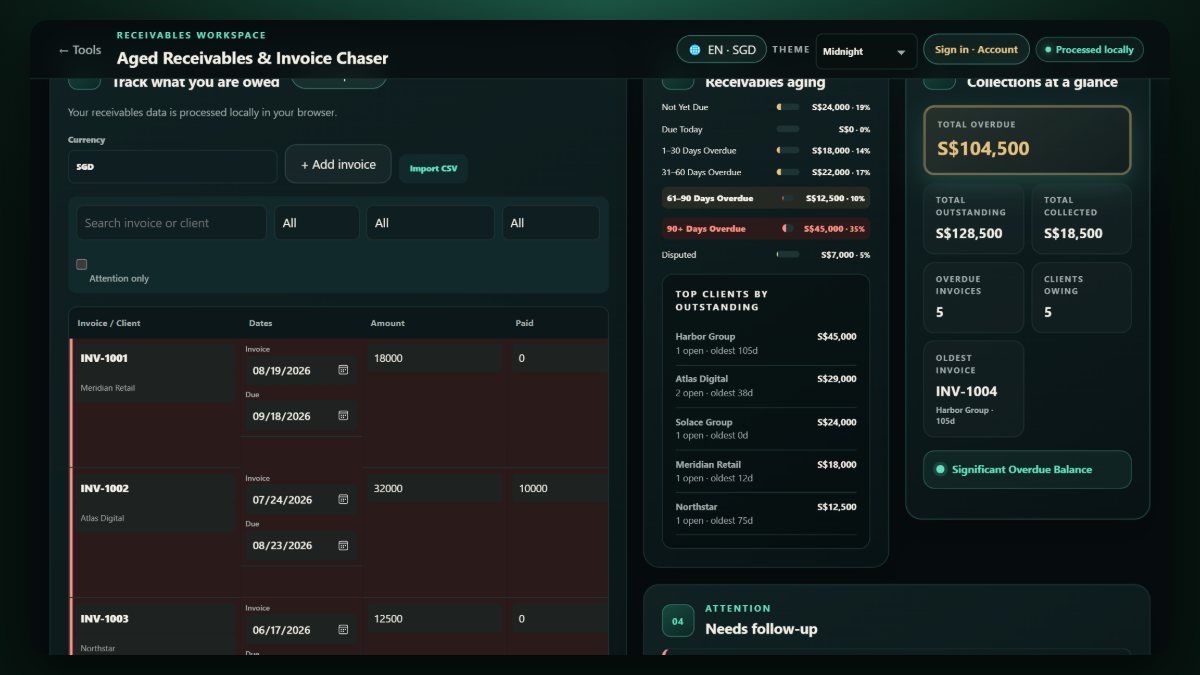Click the Invoice / Client column header

[109, 323]
